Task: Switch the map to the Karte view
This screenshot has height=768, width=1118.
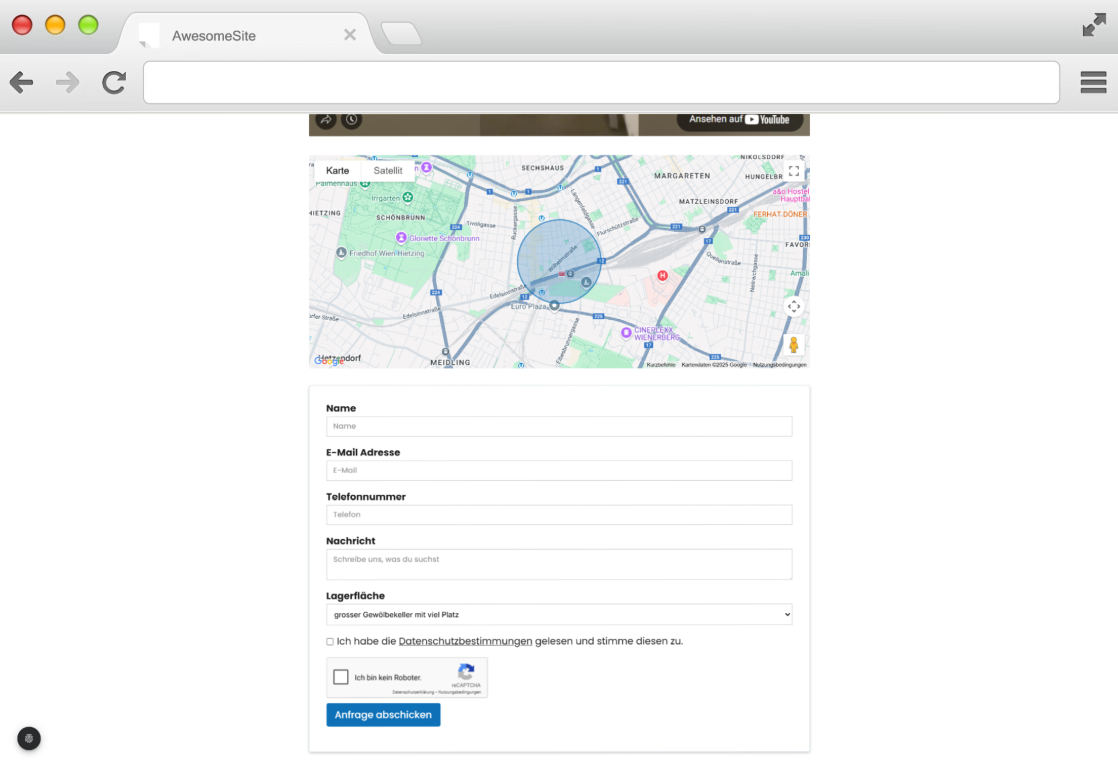Action: coord(337,170)
